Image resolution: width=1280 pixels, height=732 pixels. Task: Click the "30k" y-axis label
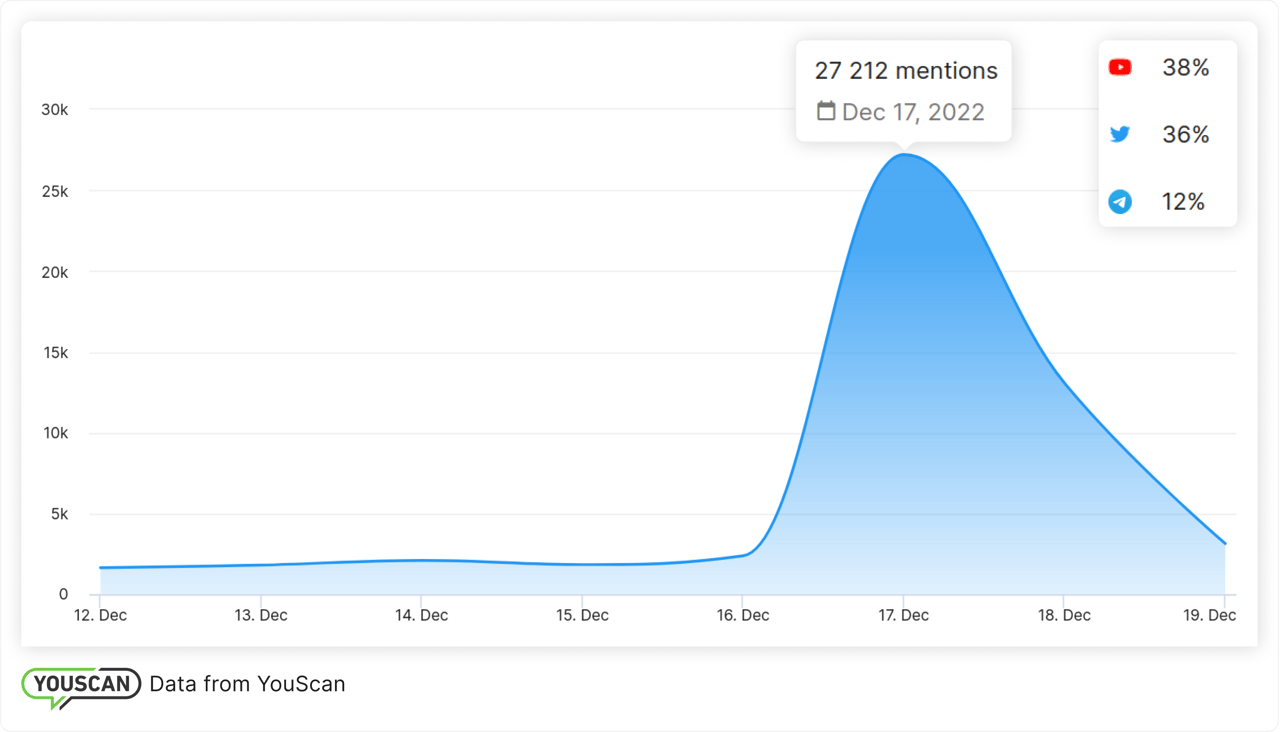pos(54,109)
